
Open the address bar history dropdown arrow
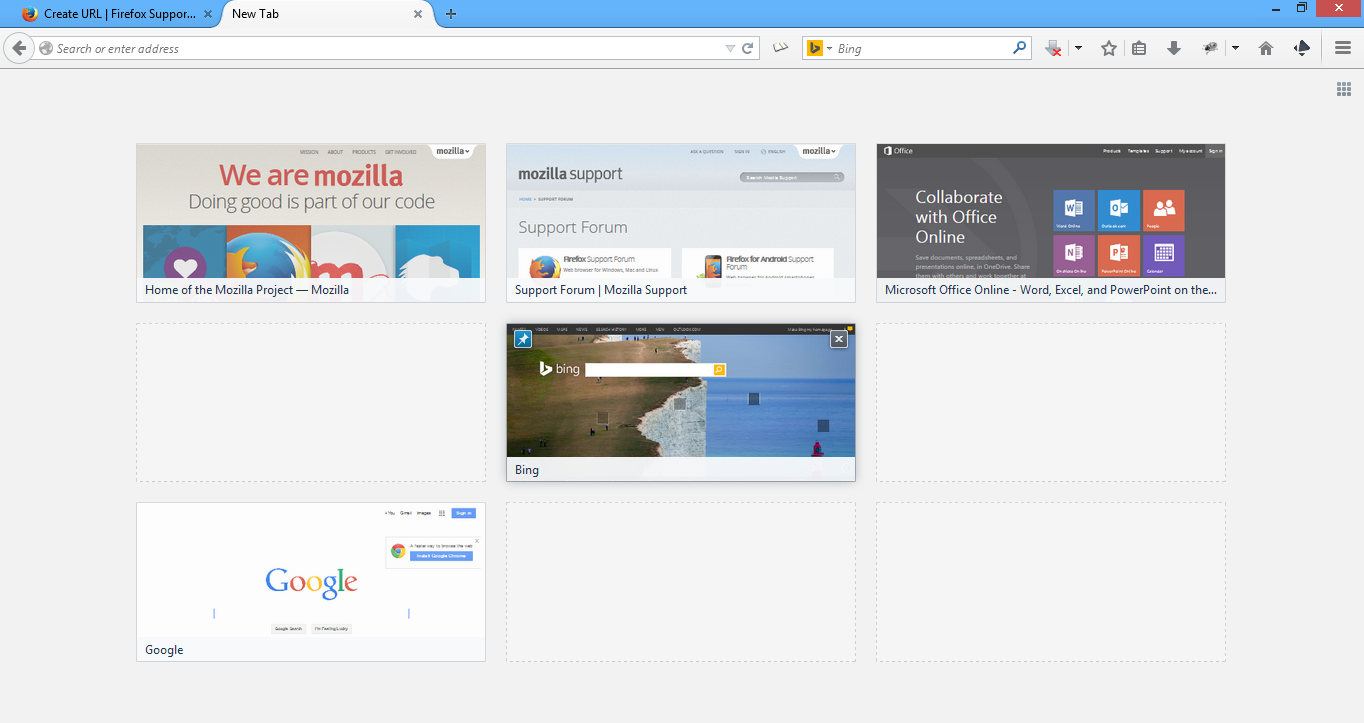click(x=730, y=48)
